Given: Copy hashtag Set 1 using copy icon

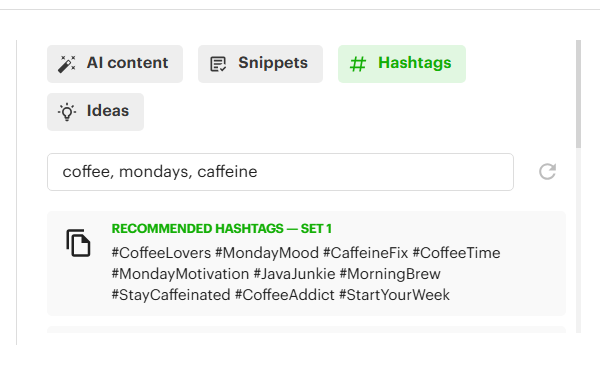Looking at the screenshot, I should pyautogui.click(x=78, y=243).
